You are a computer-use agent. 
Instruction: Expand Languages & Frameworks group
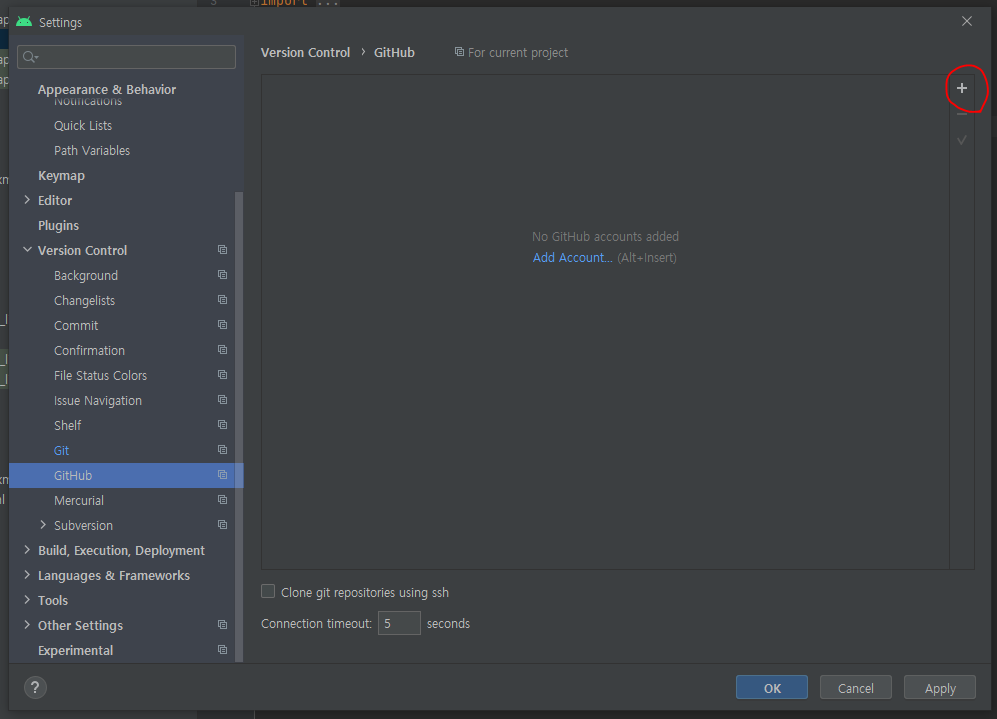pos(27,575)
